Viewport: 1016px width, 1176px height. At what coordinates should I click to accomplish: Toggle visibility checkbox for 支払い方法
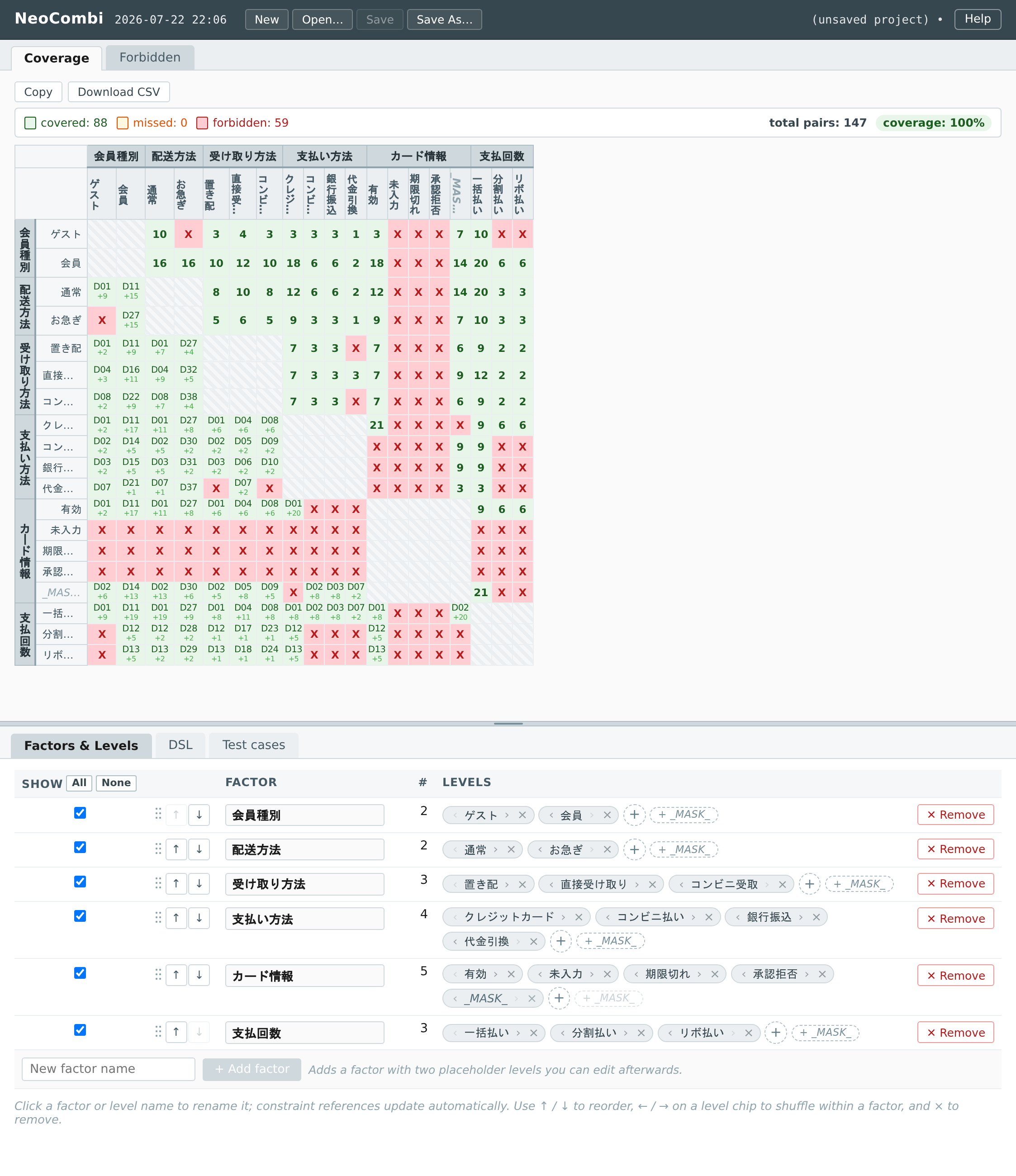tap(80, 916)
